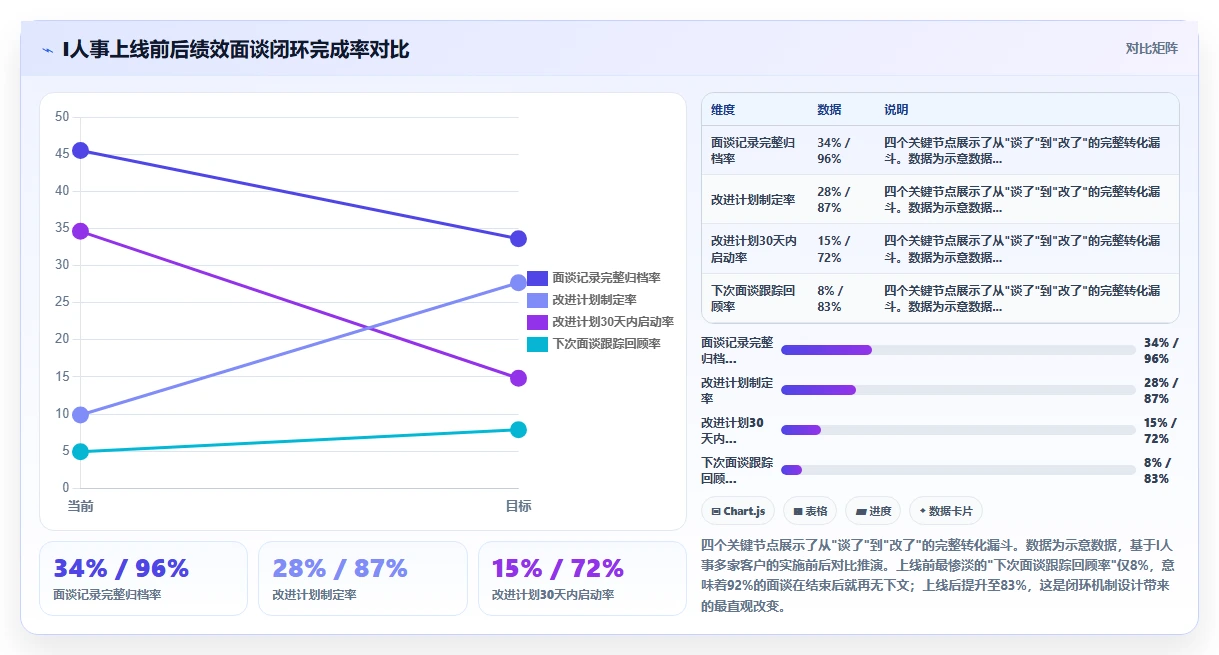Toggle 面谈记录完整归档率 legend color box
The image size is (1219, 655).
tap(537, 278)
